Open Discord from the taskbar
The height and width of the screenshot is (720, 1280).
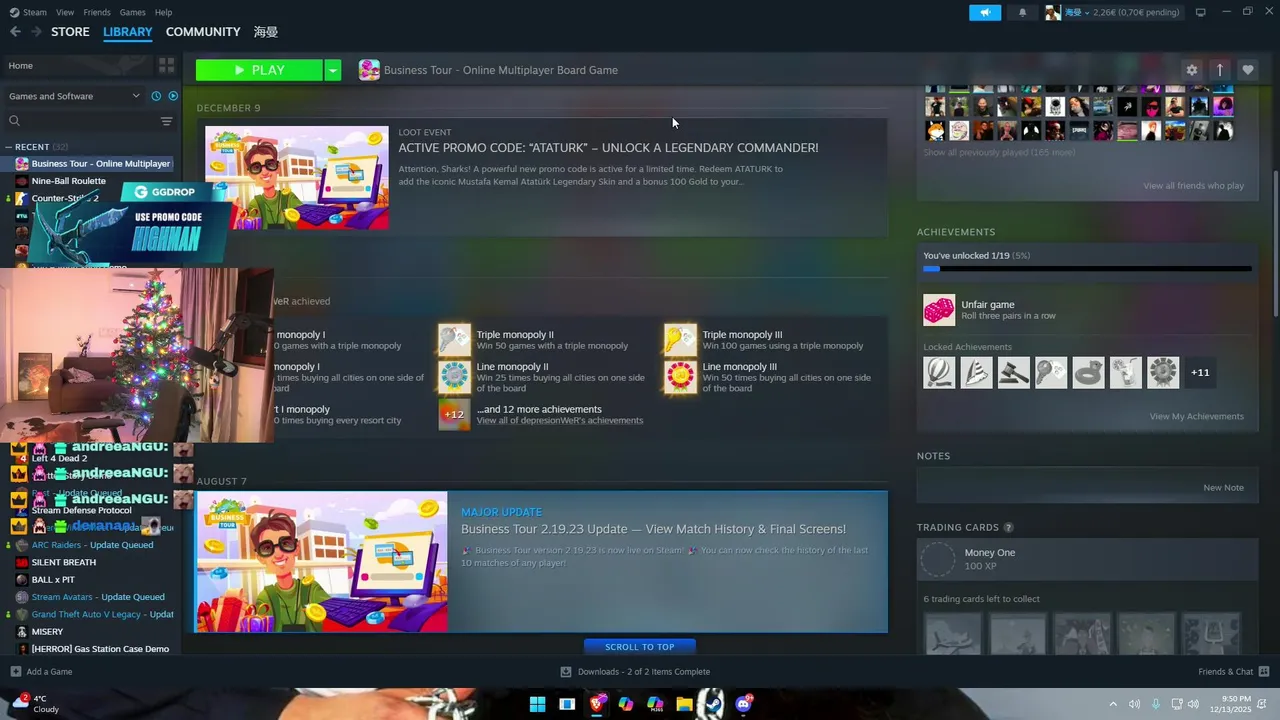743,704
